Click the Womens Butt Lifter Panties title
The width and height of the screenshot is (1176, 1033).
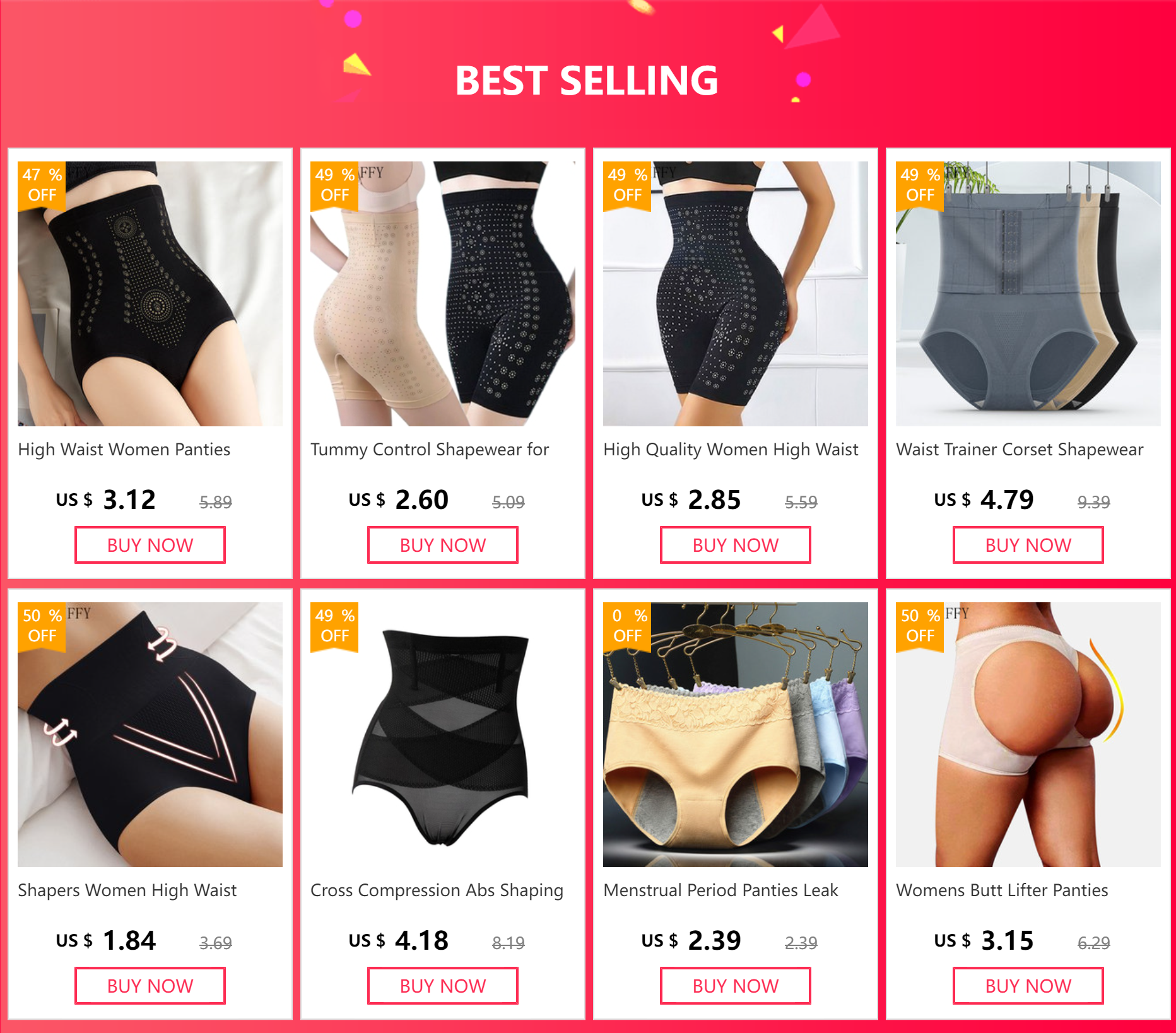point(1002,890)
